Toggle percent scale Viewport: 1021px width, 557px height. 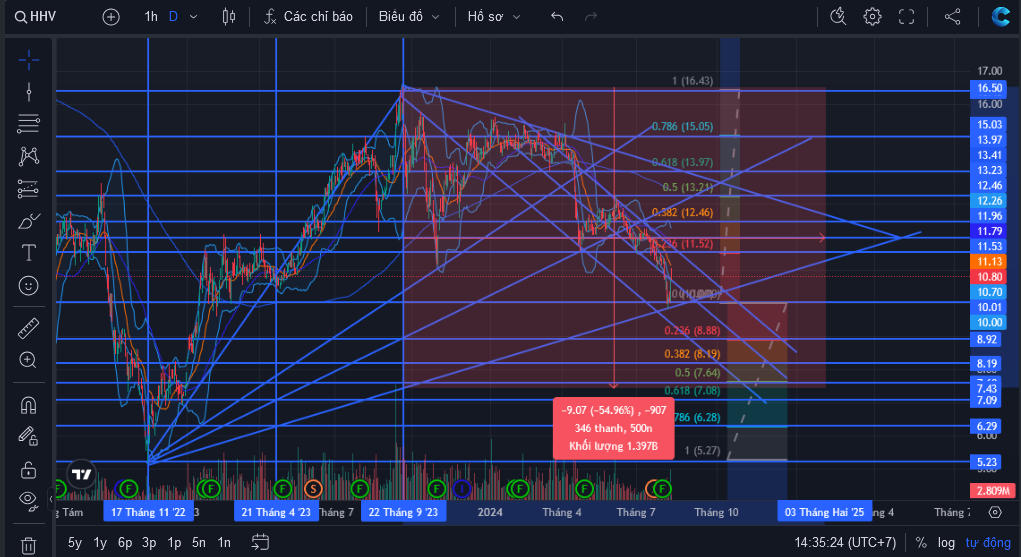pyautogui.click(x=921, y=543)
